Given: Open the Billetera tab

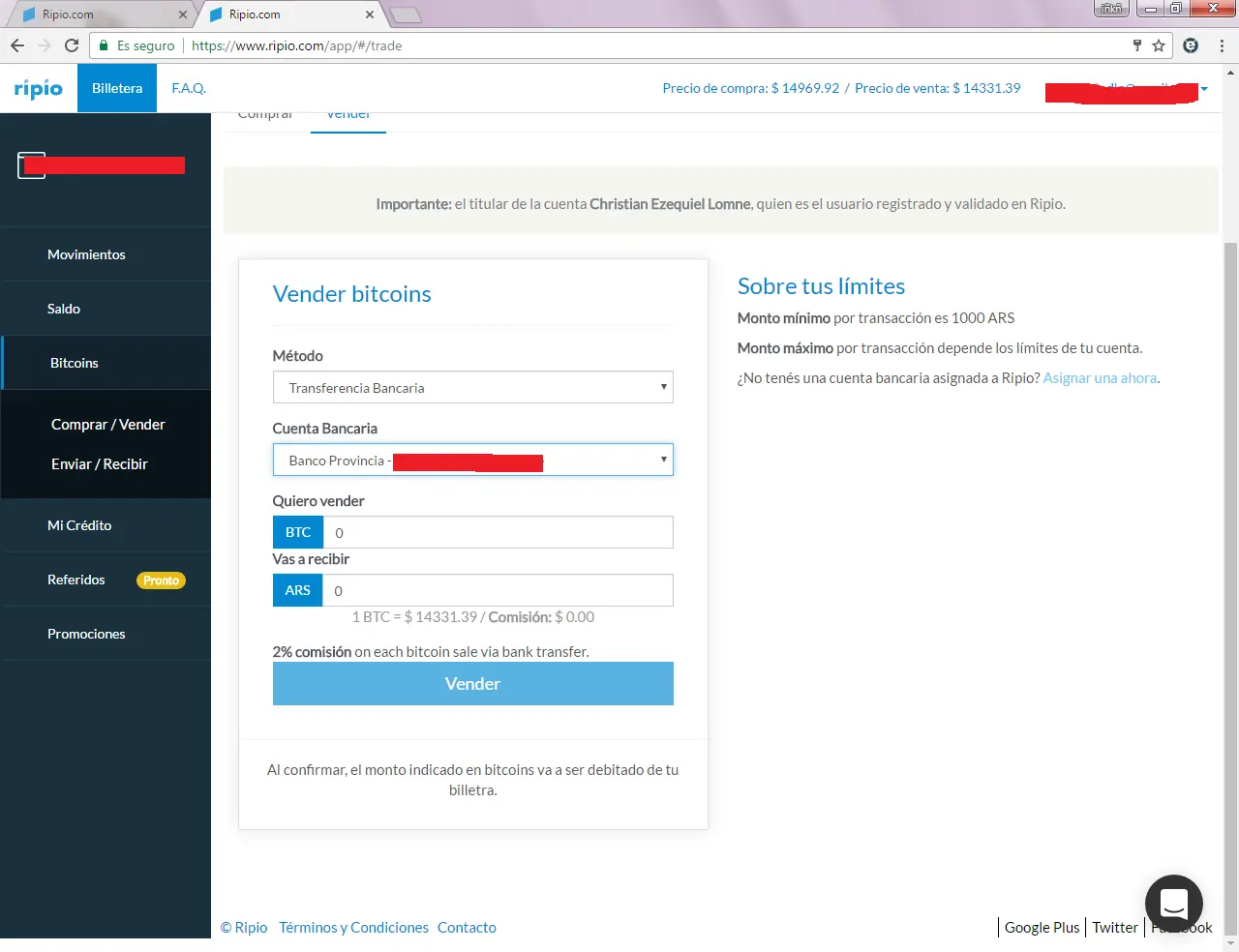Looking at the screenshot, I should click(x=117, y=88).
